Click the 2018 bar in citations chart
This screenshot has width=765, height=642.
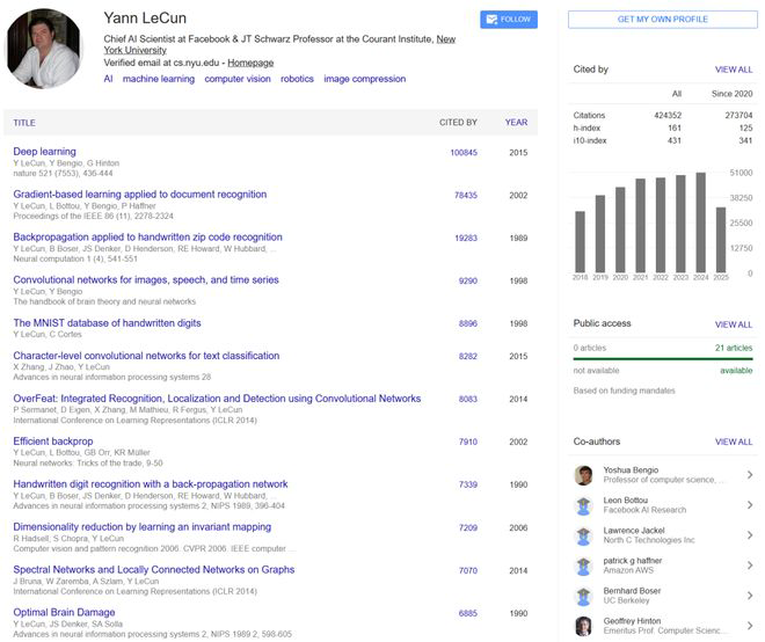tap(580, 242)
